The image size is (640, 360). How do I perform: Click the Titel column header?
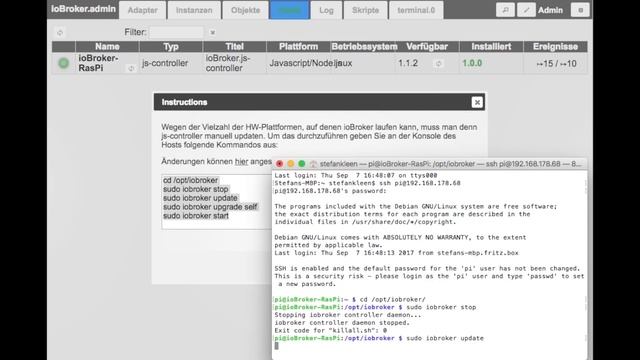tap(234, 47)
